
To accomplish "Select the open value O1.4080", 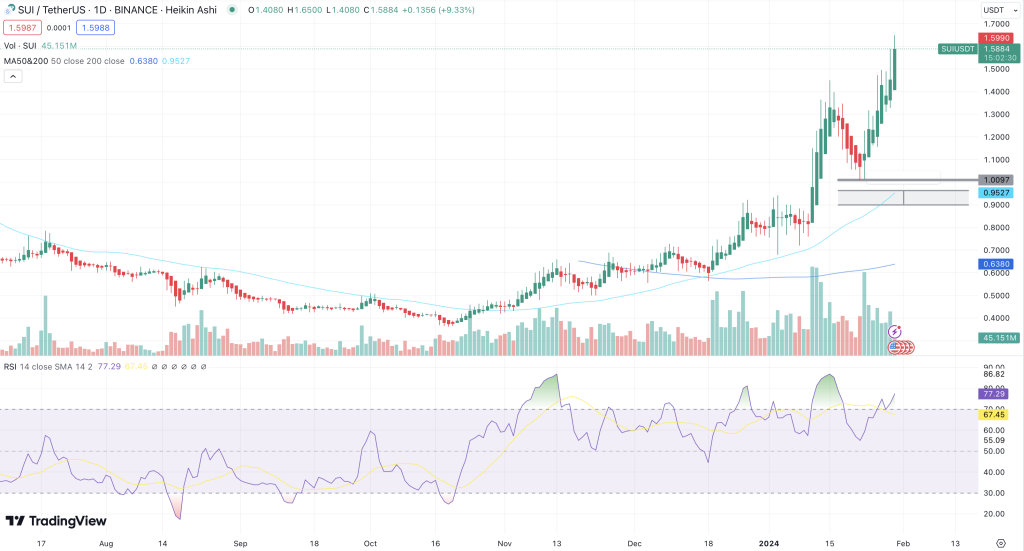I will pos(266,10).
